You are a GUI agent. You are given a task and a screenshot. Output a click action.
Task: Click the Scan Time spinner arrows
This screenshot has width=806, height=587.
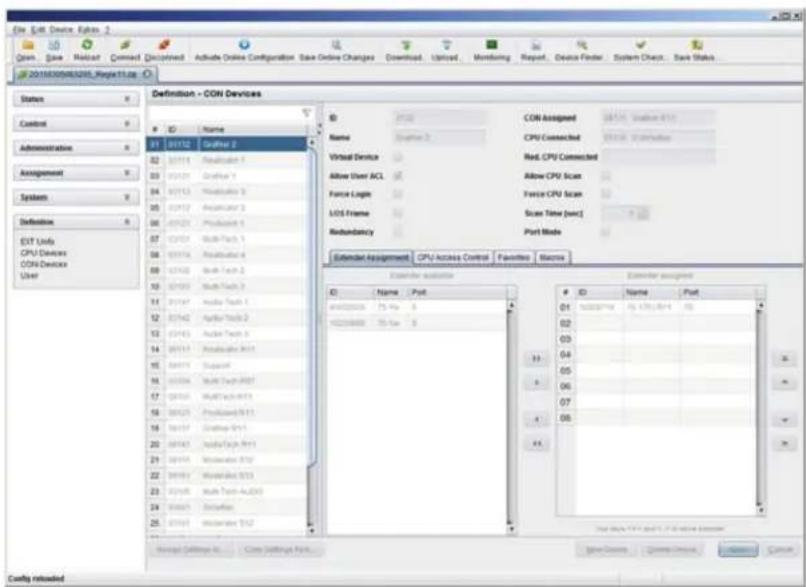pos(644,213)
